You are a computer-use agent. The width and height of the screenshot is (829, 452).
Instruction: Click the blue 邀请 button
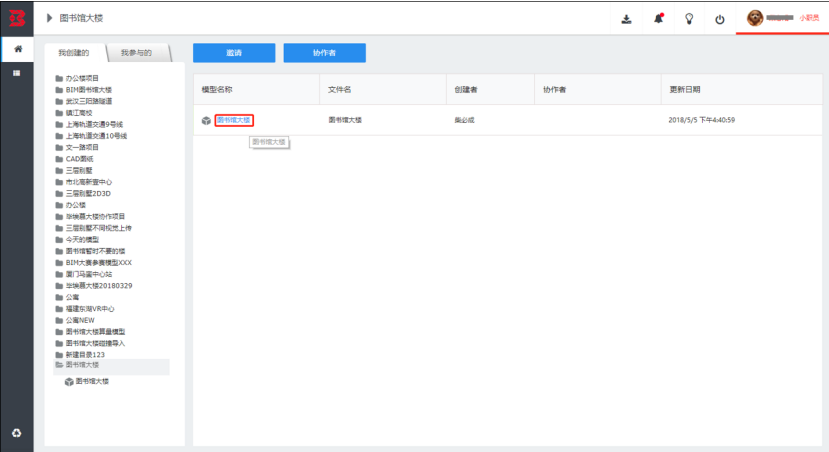coord(234,53)
